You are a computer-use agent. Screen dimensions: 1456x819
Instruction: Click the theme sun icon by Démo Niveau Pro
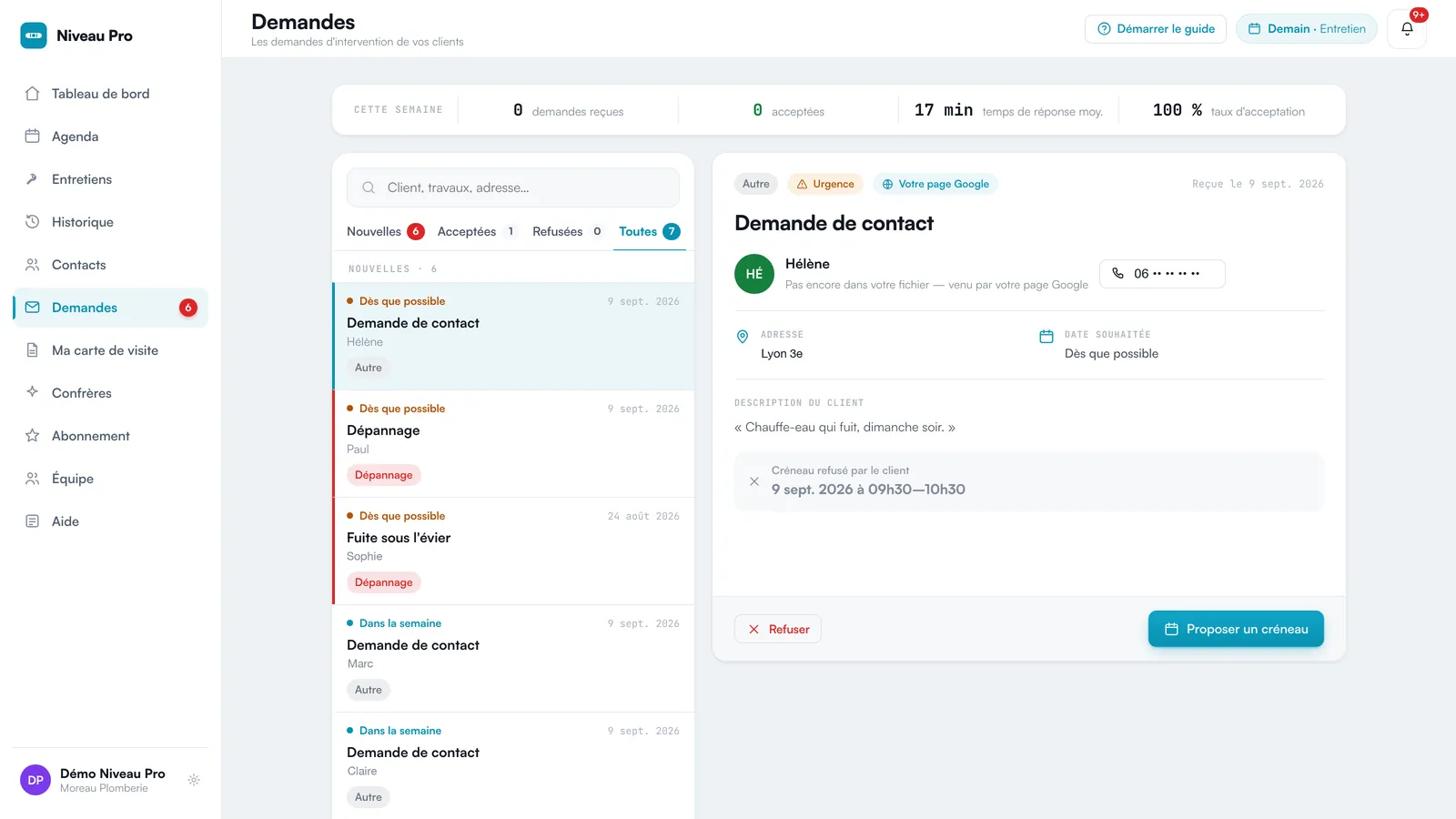(194, 780)
